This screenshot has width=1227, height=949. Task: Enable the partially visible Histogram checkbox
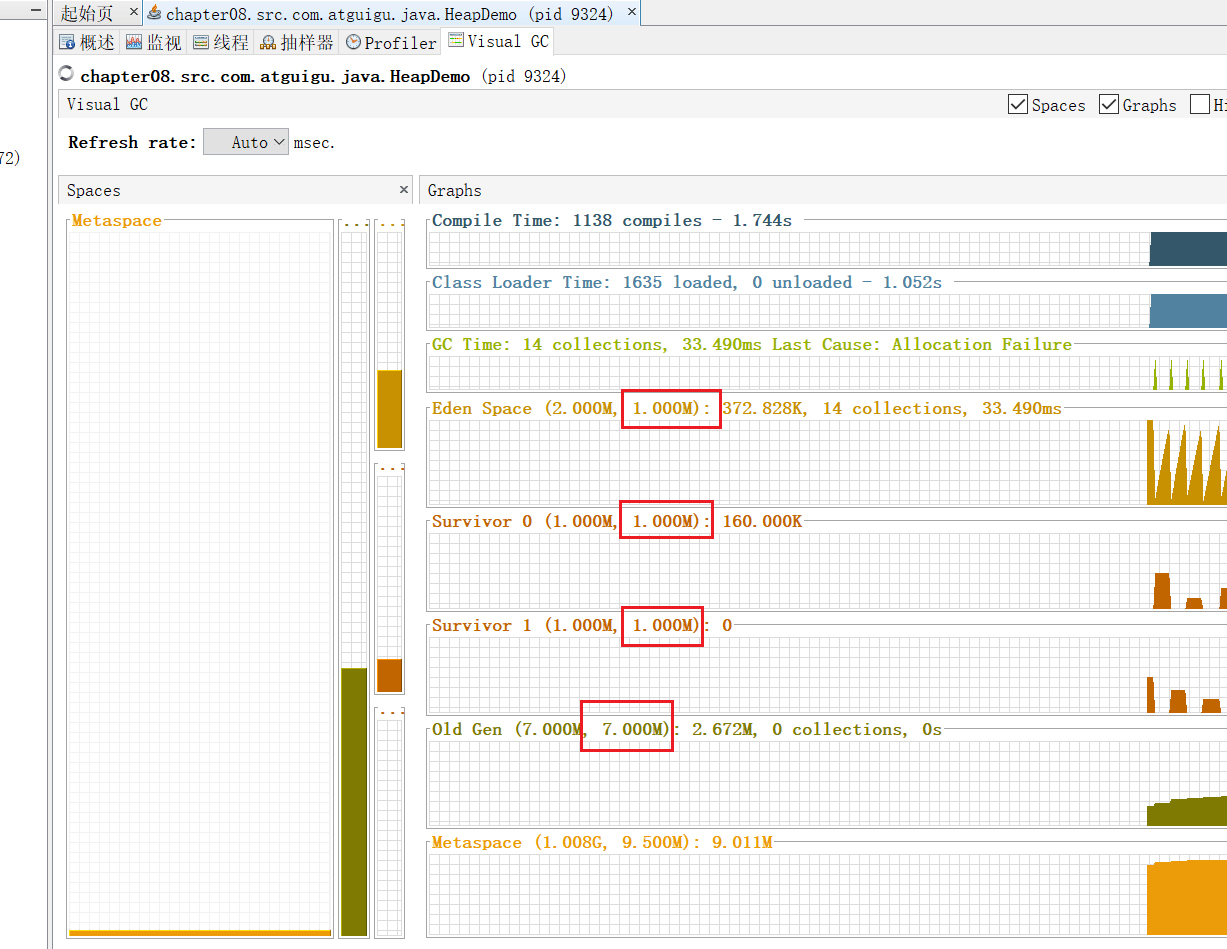pos(1200,105)
